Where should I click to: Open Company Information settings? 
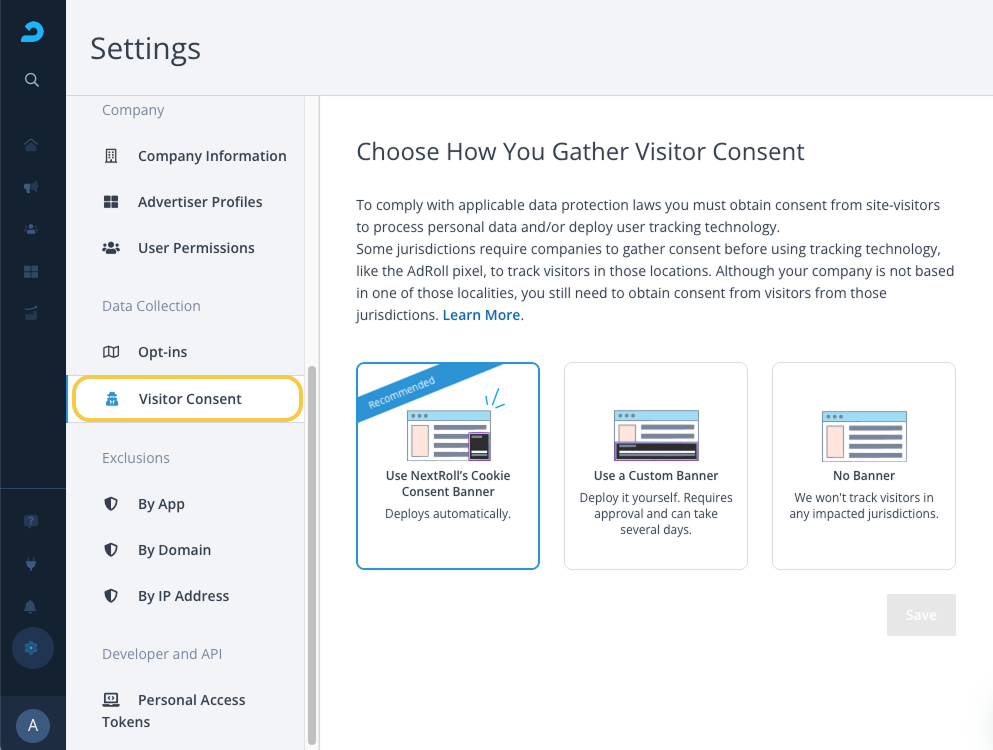(x=212, y=156)
